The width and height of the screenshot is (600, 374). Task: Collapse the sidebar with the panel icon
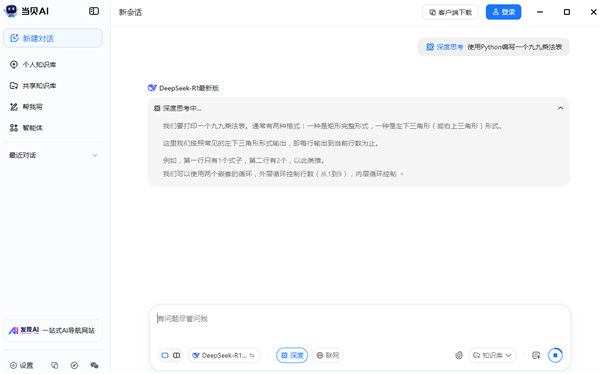coord(94,11)
